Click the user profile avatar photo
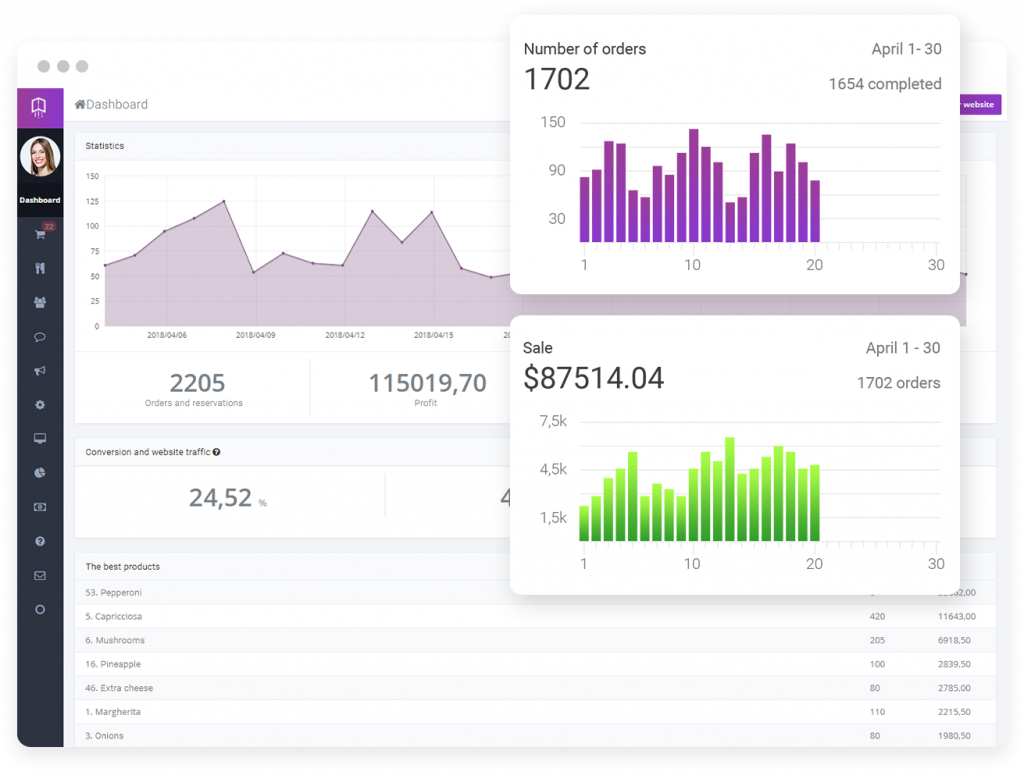Viewport: 1024px width, 772px height. point(40,157)
